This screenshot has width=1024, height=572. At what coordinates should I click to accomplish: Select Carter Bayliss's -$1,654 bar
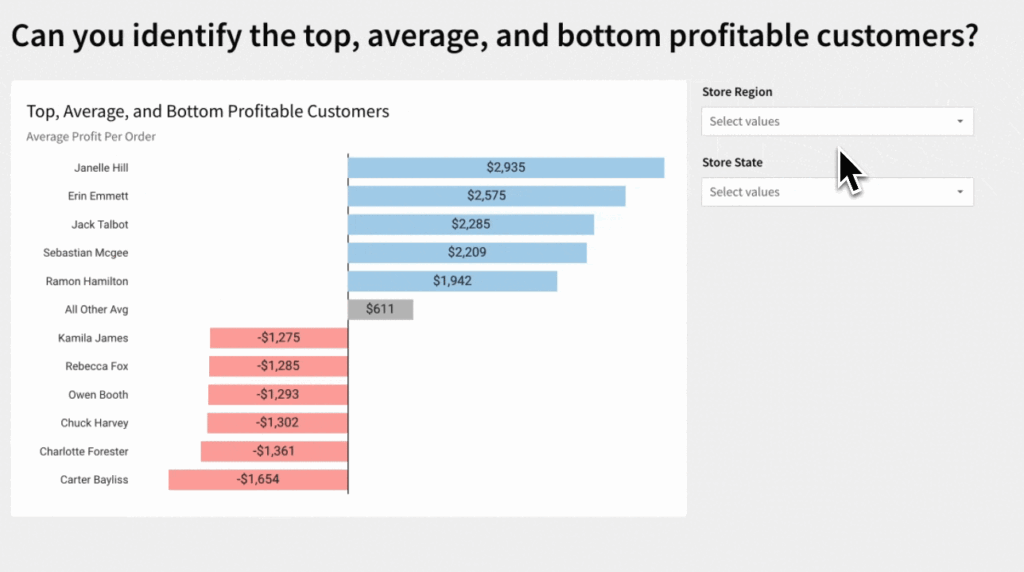(258, 480)
